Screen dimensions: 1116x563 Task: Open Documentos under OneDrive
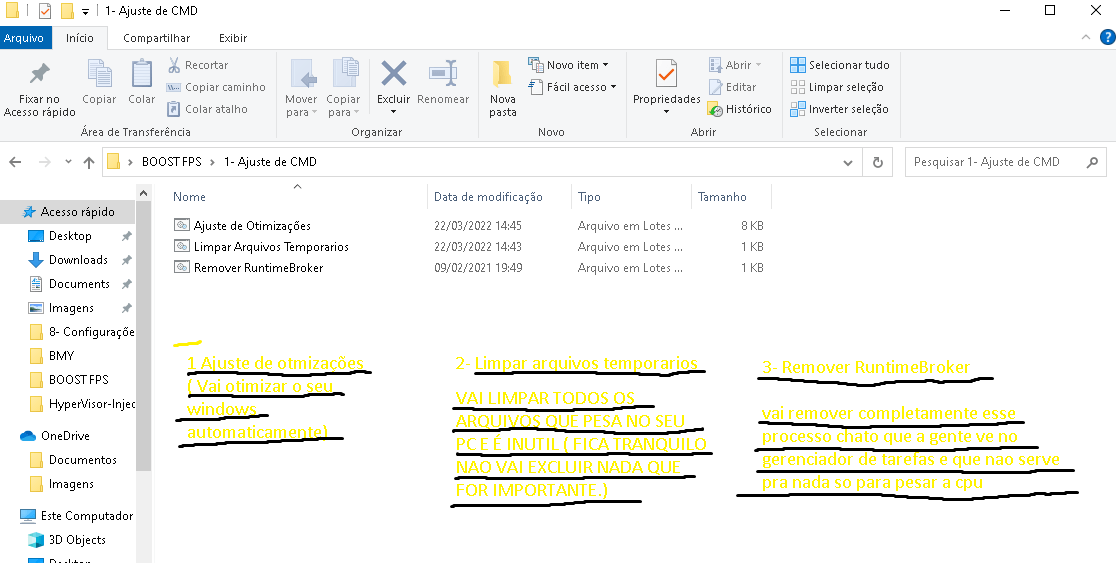tap(82, 460)
